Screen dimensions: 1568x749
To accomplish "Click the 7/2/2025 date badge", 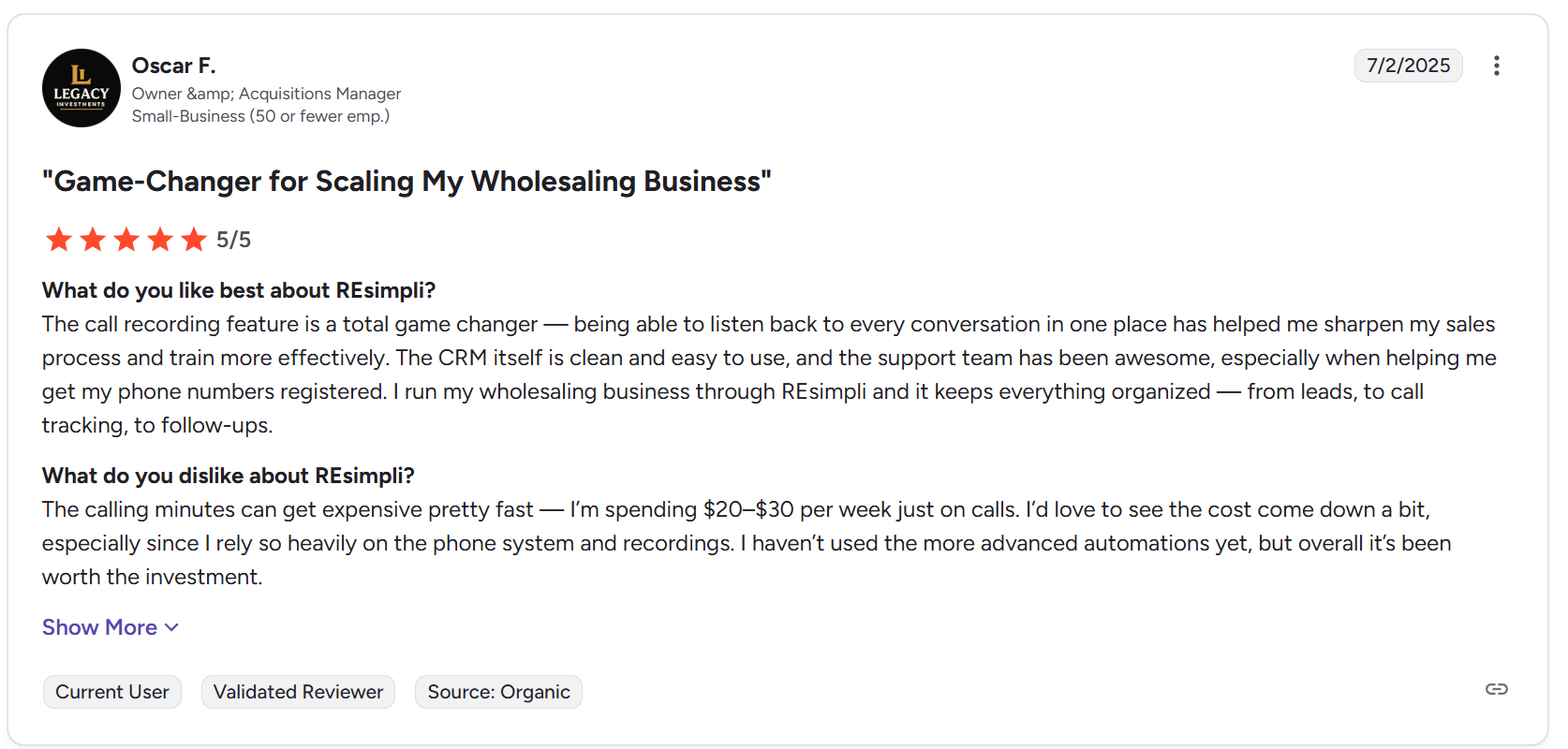I will click(1408, 66).
